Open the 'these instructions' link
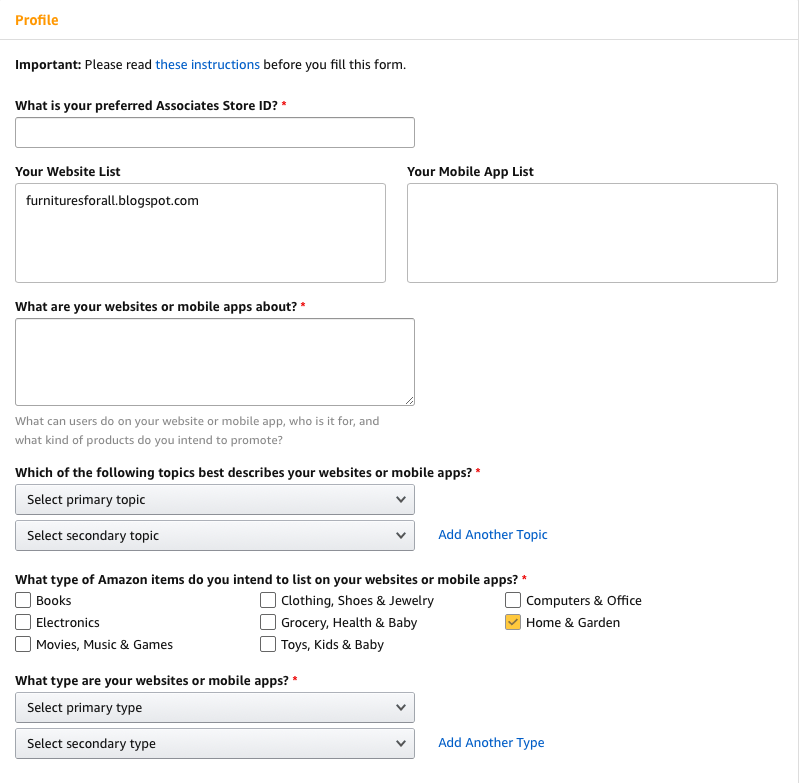 pyautogui.click(x=207, y=65)
